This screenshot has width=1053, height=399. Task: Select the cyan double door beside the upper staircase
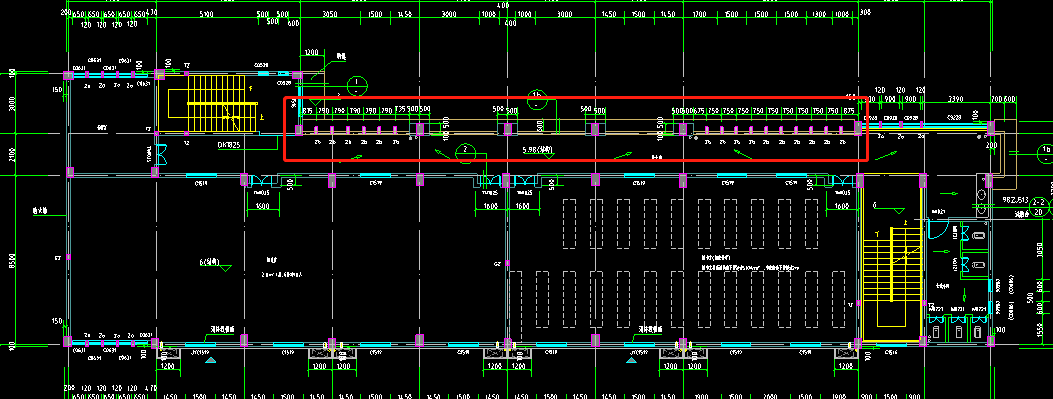pyautogui.click(x=161, y=154)
